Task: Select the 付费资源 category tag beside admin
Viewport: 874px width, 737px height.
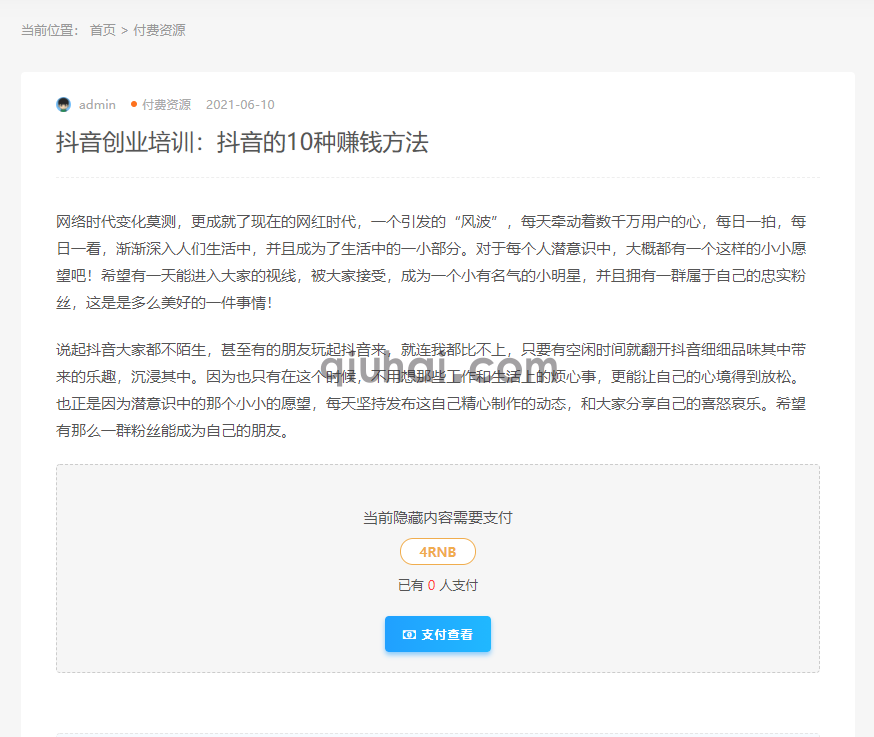Action: click(x=166, y=105)
